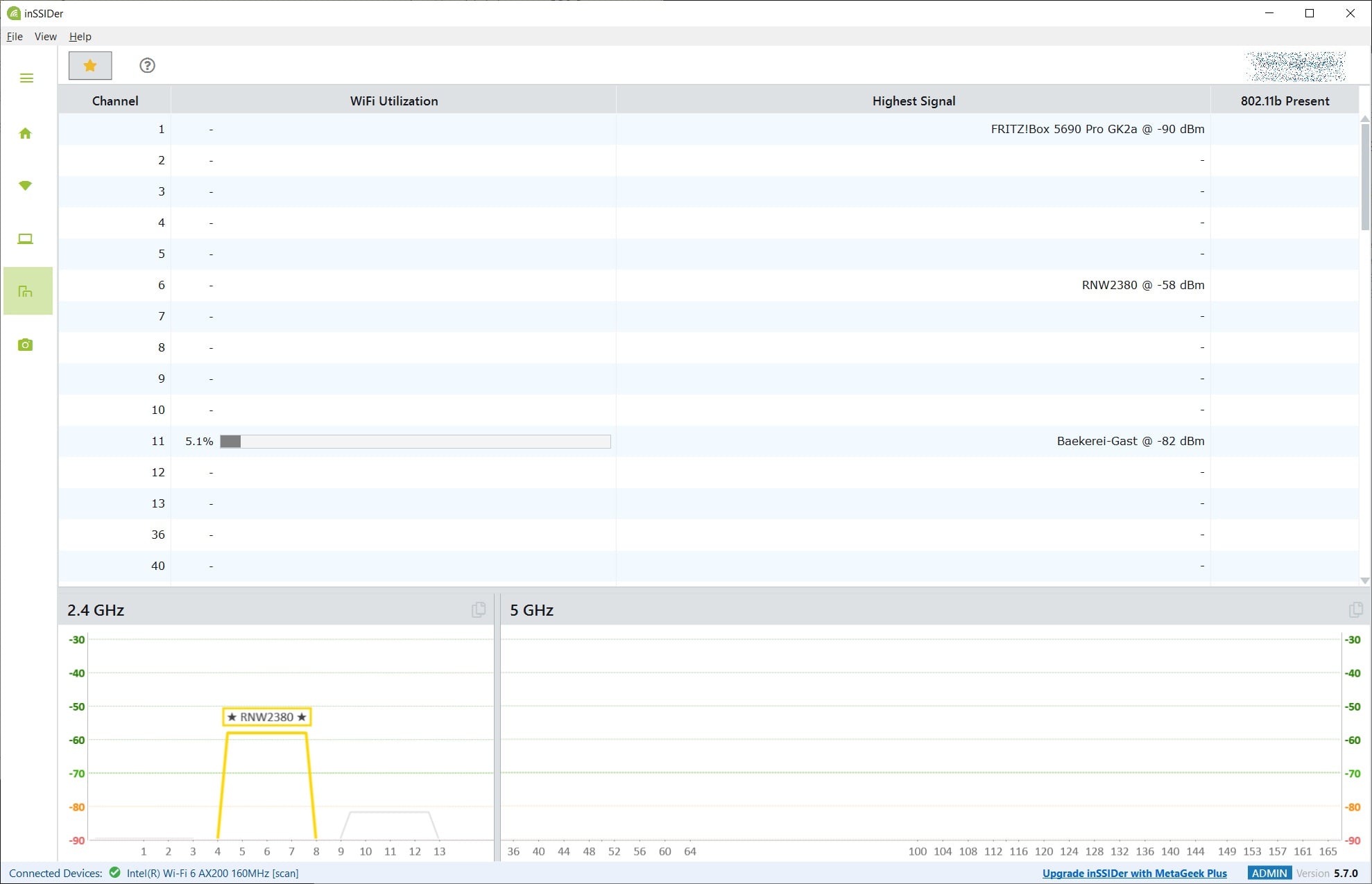Open the laptop devices sidebar icon
1372x884 pixels.
point(25,239)
